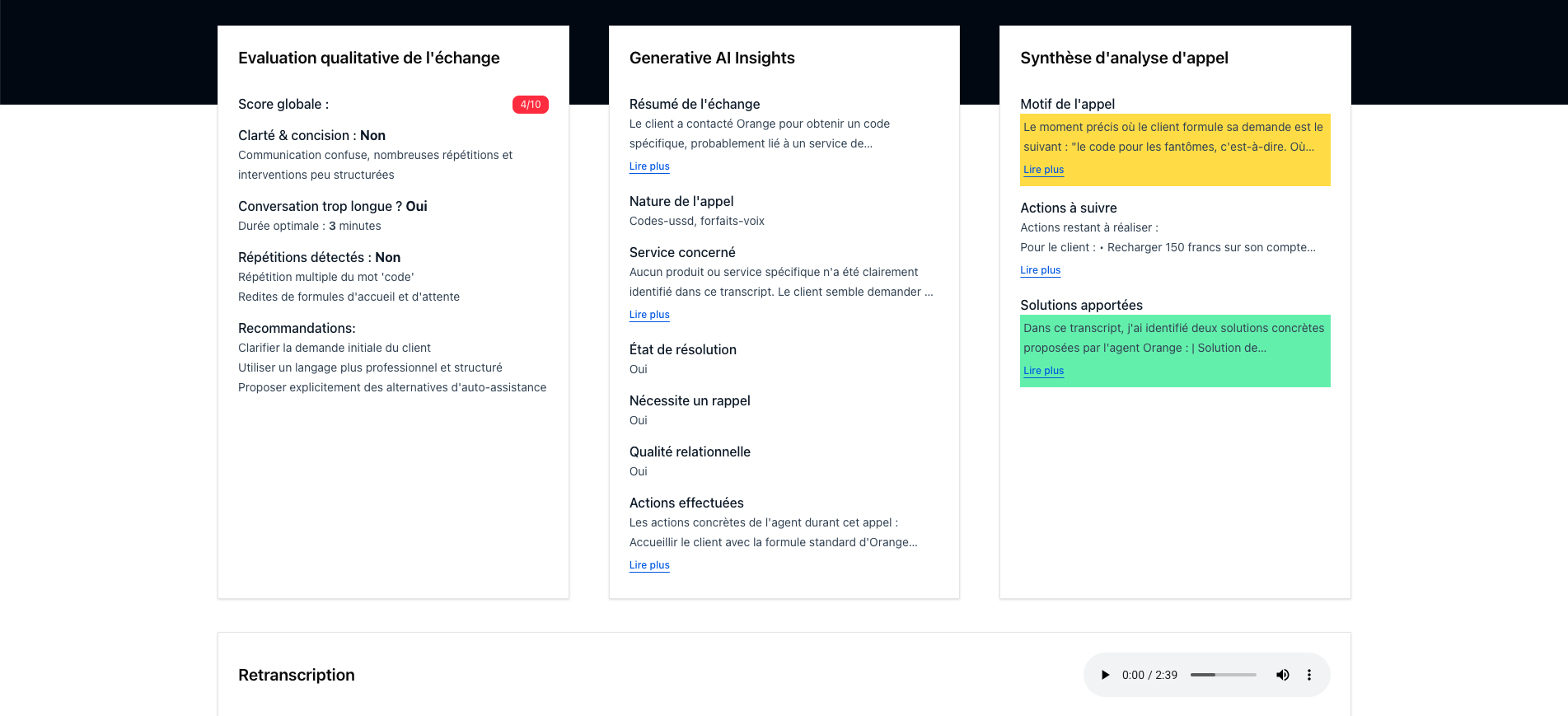The width and height of the screenshot is (1568, 716).
Task: Click the green highlighted Solutions apportées text
Action: pyautogui.click(x=1173, y=338)
